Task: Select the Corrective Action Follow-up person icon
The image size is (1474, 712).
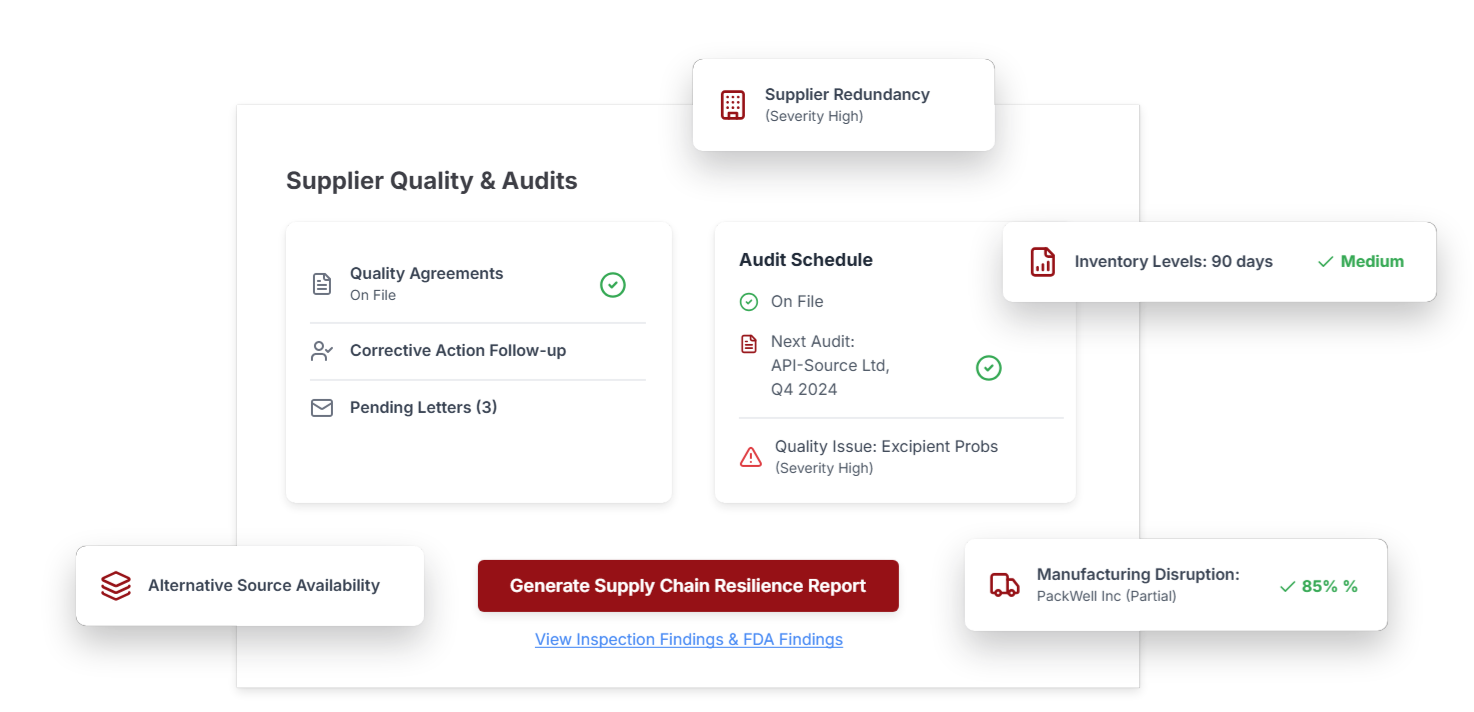Action: tap(321, 350)
